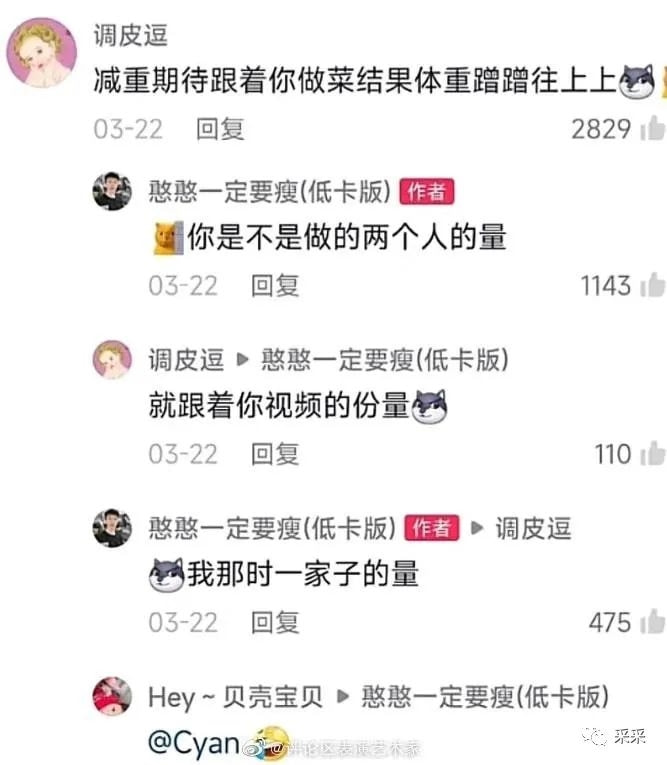Tap 调皮逗's small avatar in reply thread
Viewport: 667px width, 765px height.
(x=112, y=360)
